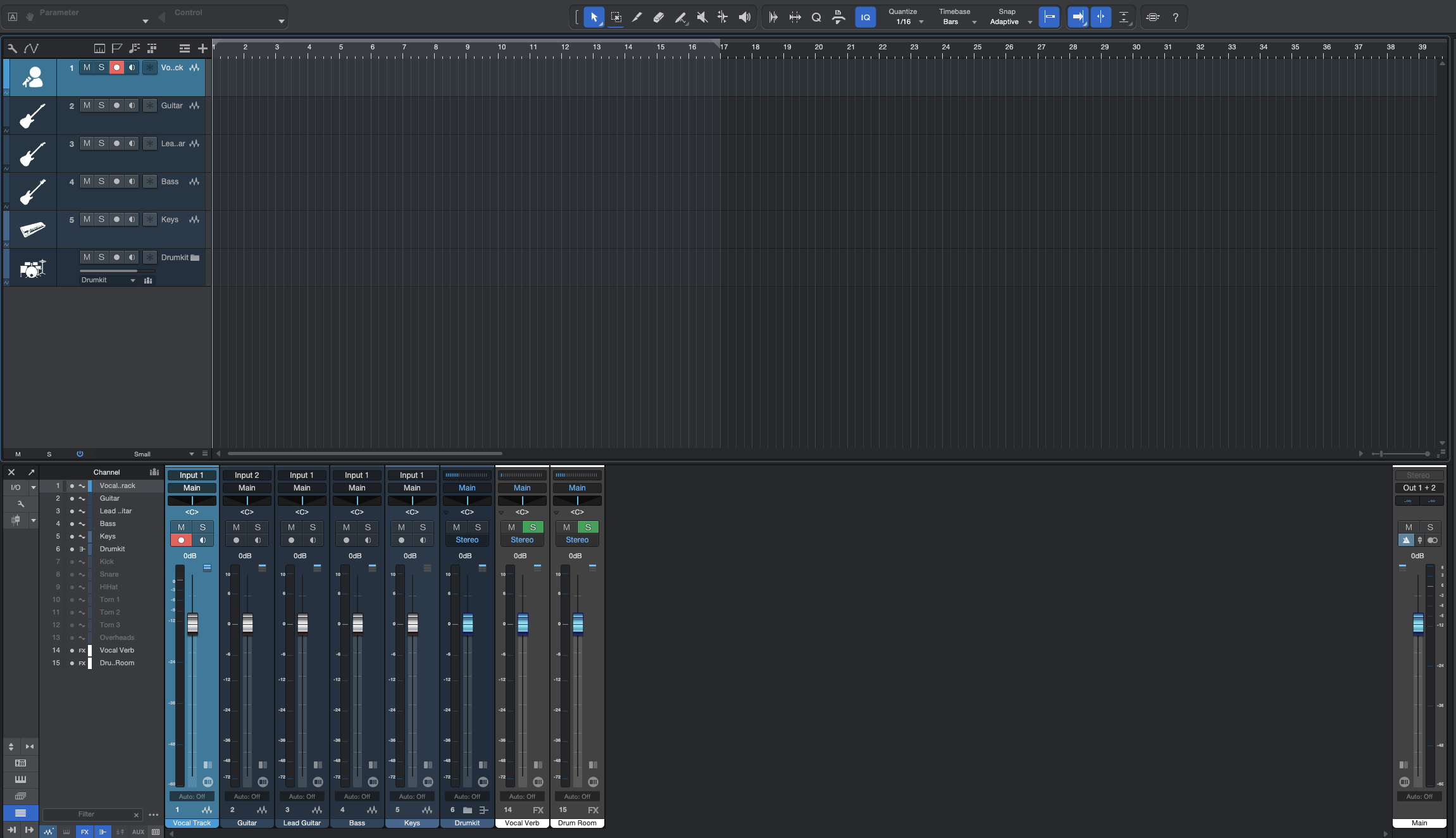This screenshot has width=1456, height=838.
Task: Open console options wrench icon
Action: pos(20,504)
